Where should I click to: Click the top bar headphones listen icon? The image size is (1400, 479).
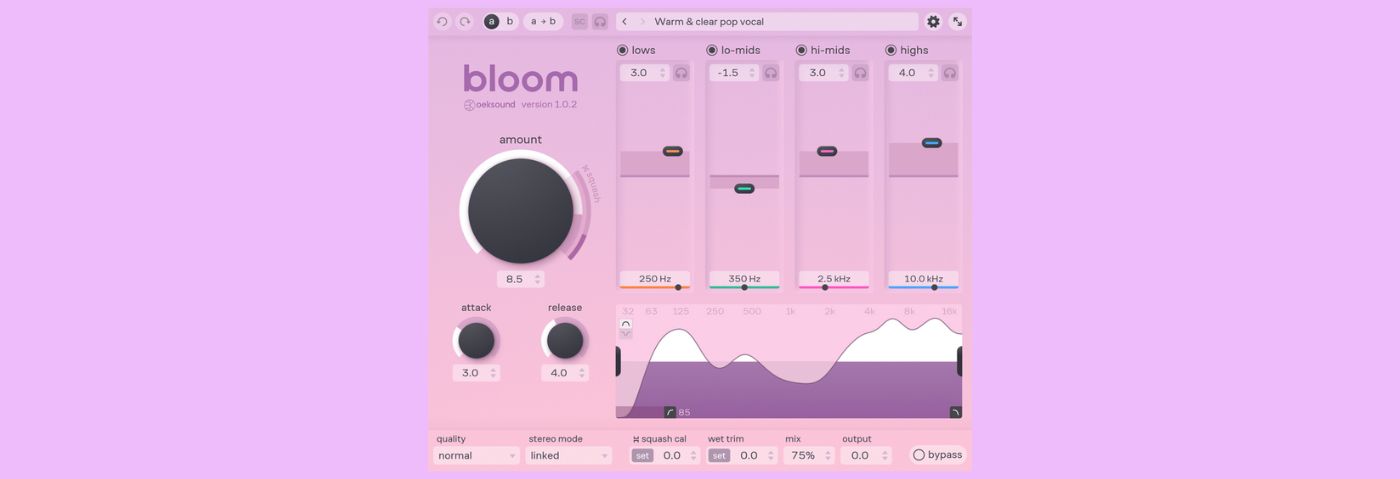(x=600, y=21)
